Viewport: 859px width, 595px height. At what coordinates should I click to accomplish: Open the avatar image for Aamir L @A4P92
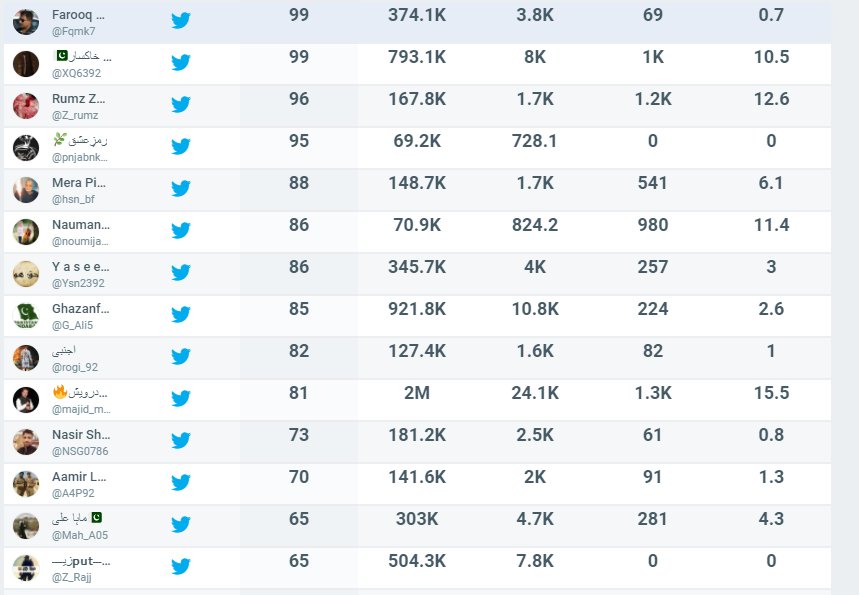(26, 484)
